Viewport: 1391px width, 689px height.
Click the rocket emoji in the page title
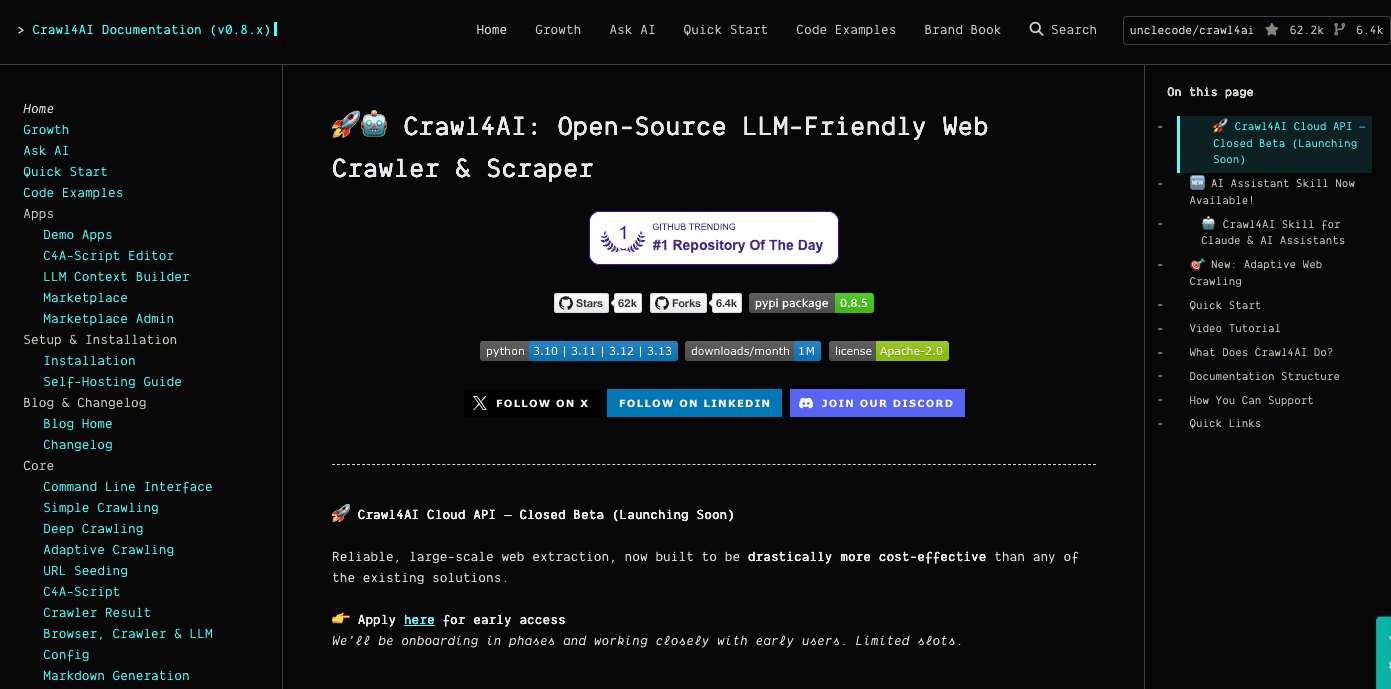click(x=343, y=125)
